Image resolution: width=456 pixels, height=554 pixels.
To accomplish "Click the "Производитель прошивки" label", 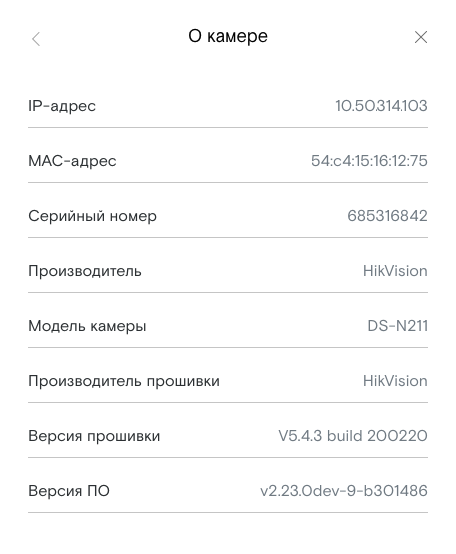I will pyautogui.click(x=124, y=381).
